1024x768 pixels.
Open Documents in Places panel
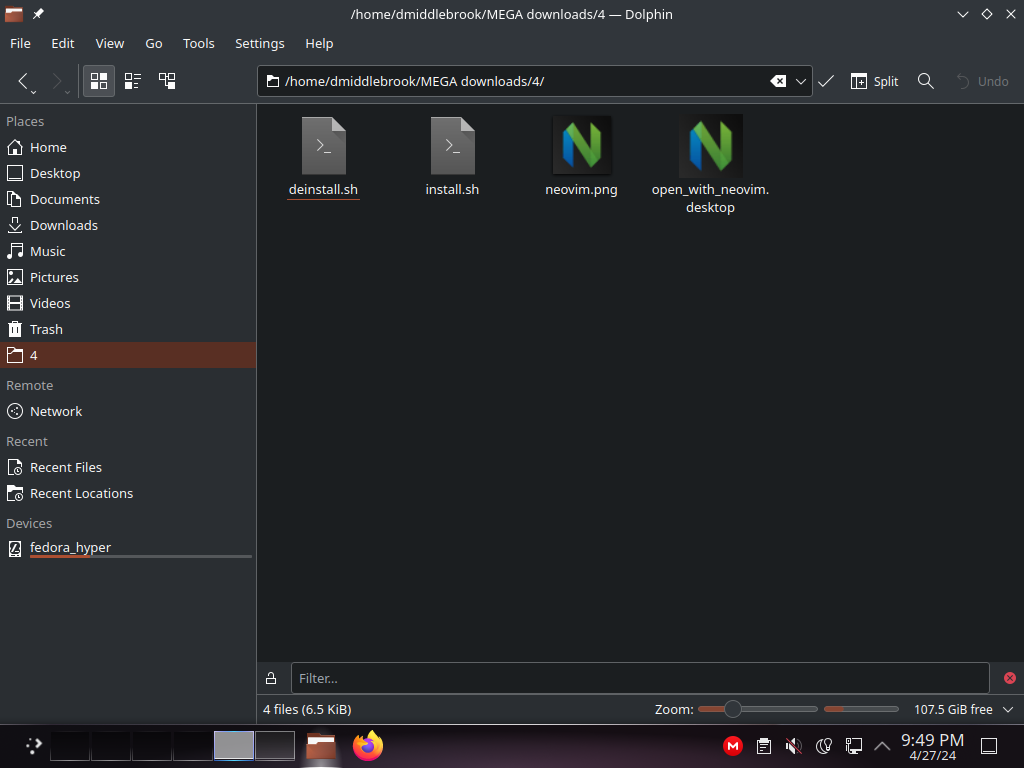pos(128,199)
